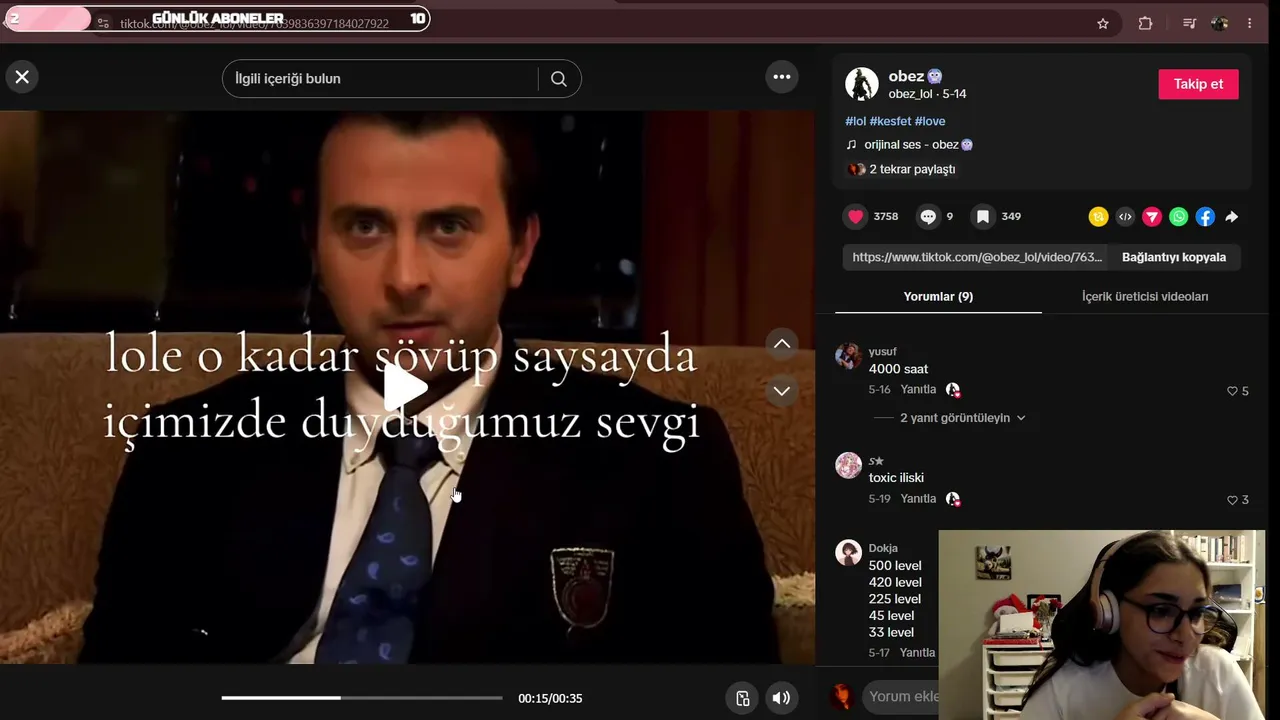This screenshot has height=720, width=1280.
Task: Reply to the 'toxic iliski' comment
Action: click(918, 499)
